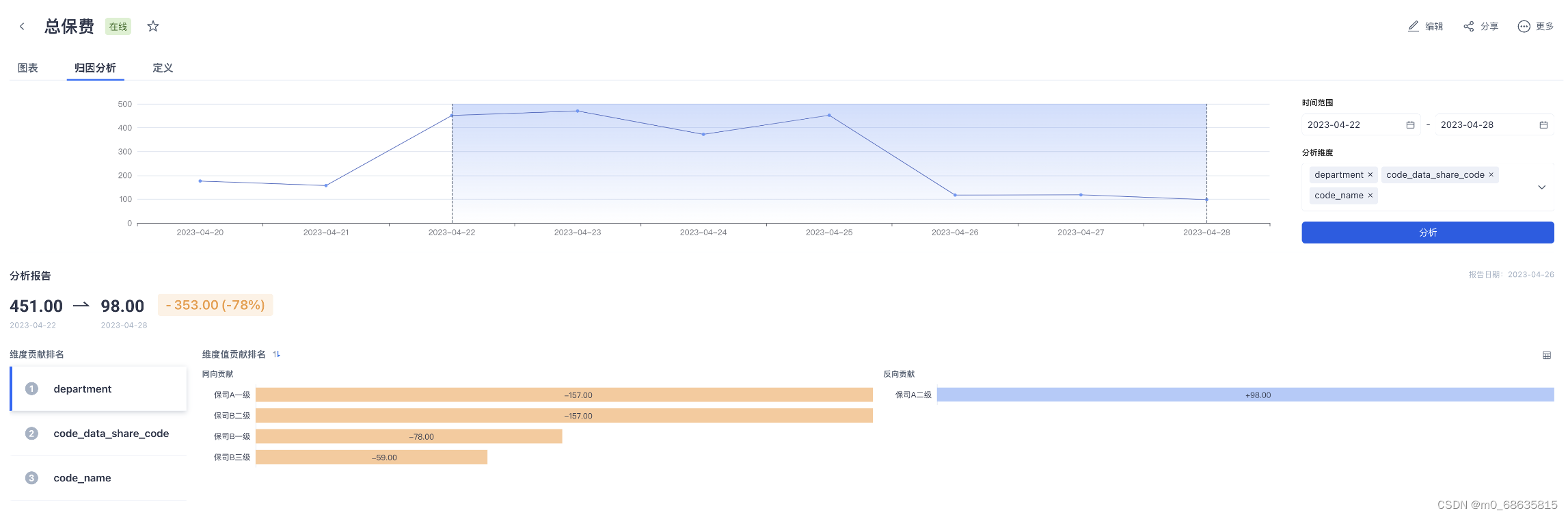1568x517 pixels.
Task: Toggle sort order of 维度值贡献排名
Action: (277, 354)
